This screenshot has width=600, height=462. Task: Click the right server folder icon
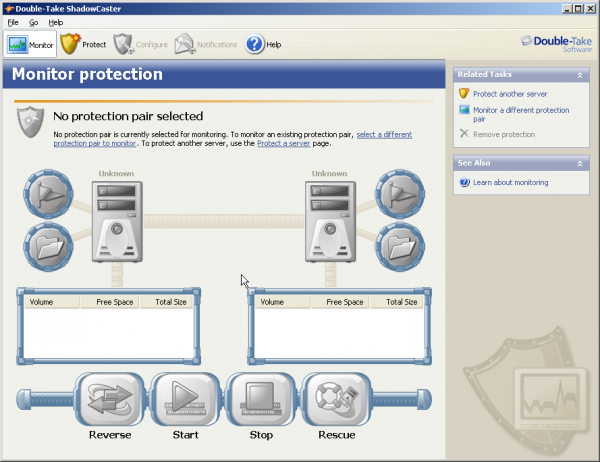(400, 247)
